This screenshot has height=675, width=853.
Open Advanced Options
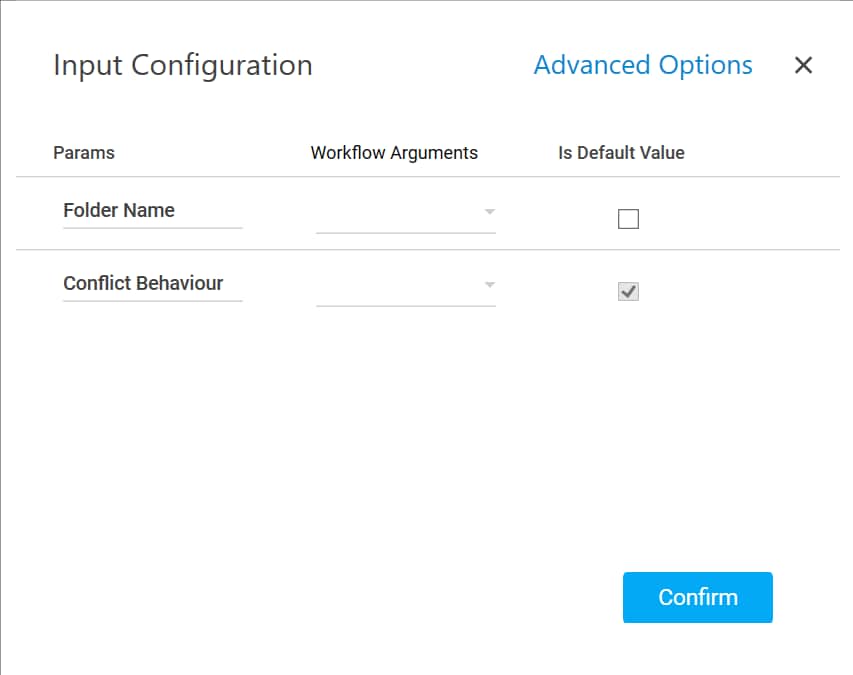tap(643, 66)
